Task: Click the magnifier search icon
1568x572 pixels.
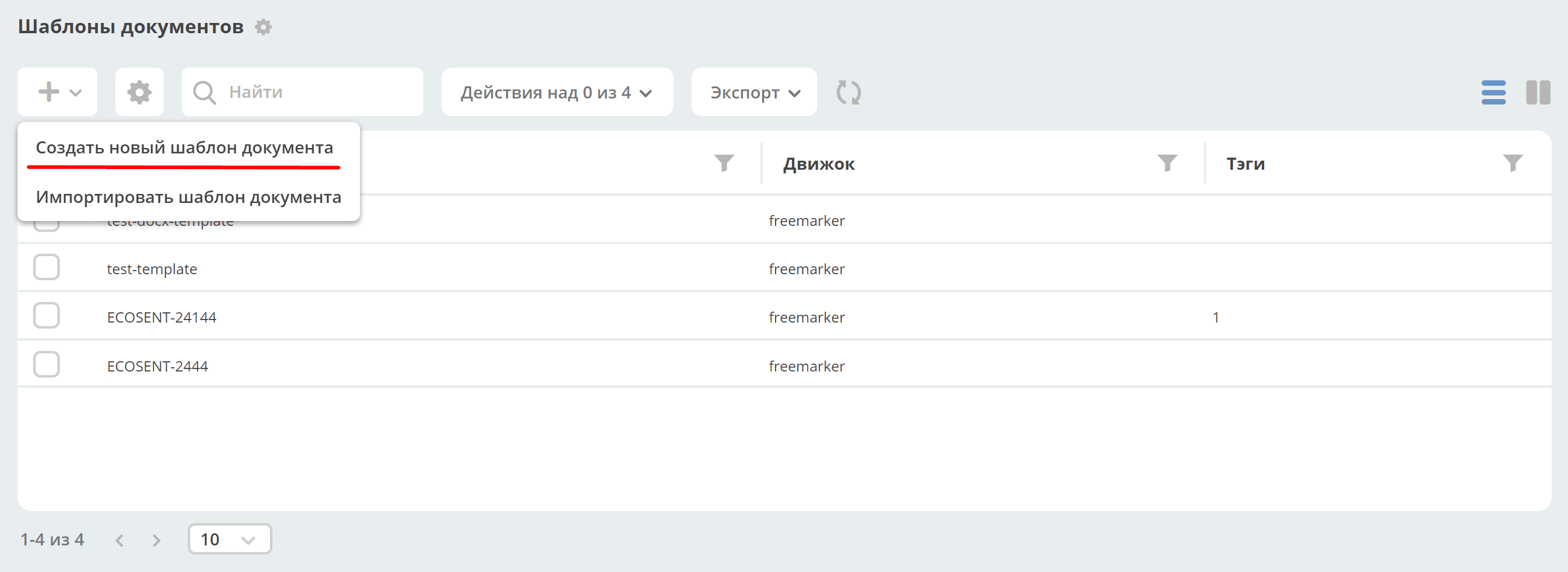Action: click(204, 92)
